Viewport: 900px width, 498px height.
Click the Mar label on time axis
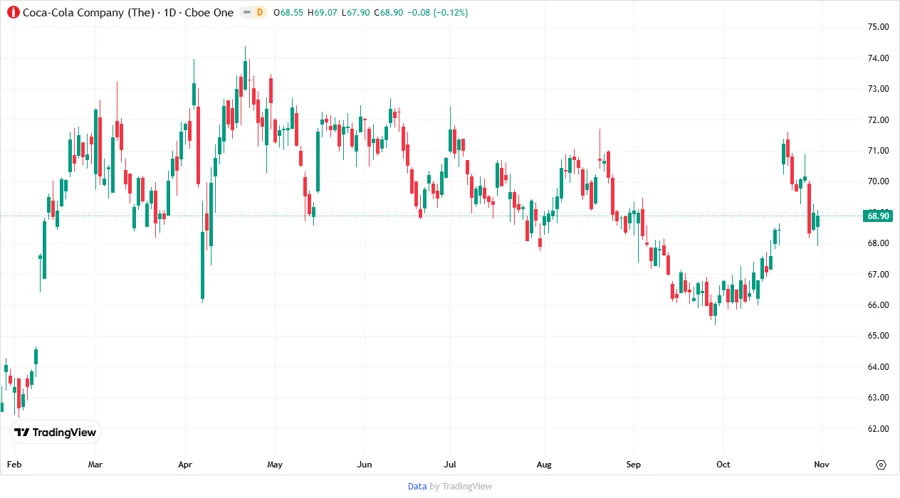tap(95, 464)
